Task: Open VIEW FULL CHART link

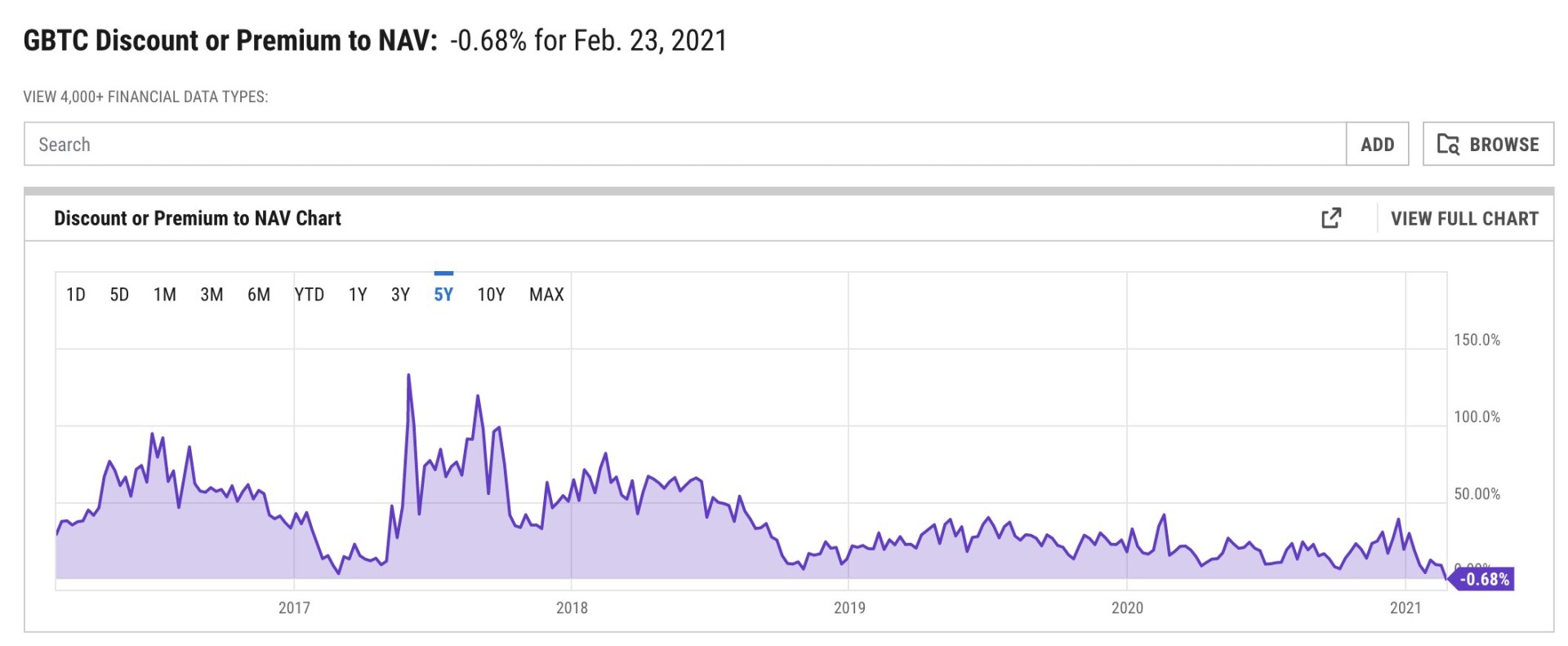Action: (1464, 219)
